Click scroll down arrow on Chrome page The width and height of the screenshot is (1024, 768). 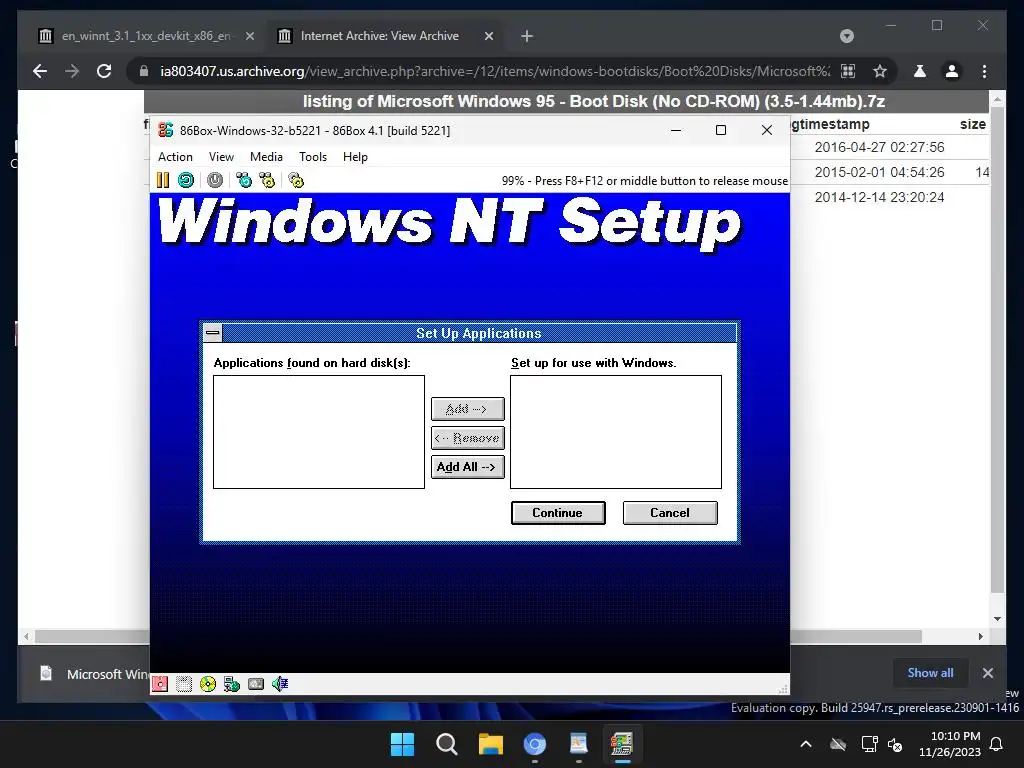(997, 619)
